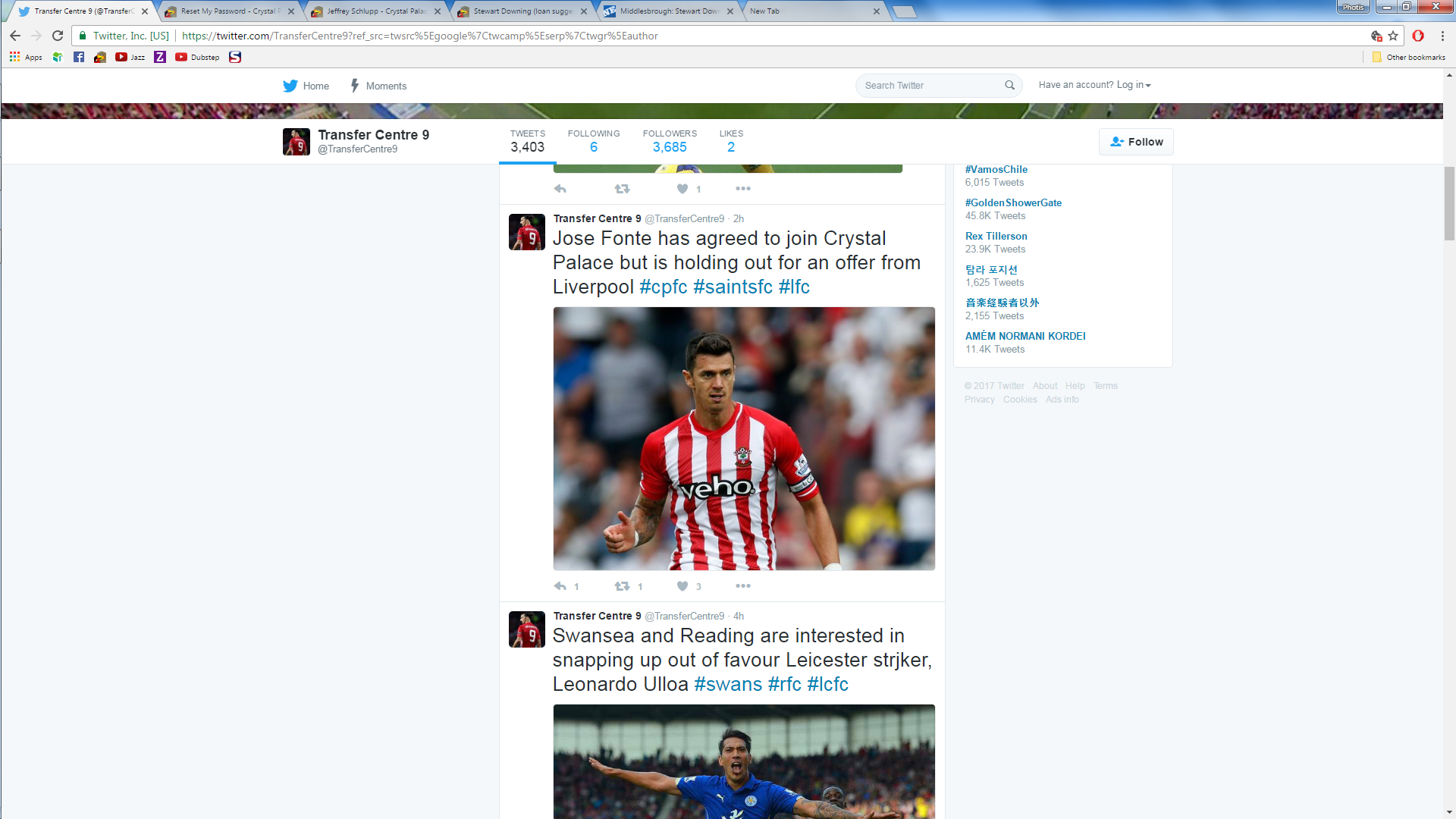This screenshot has width=1456, height=819.
Task: Click the #saintsfc hashtag
Action: [x=733, y=287]
